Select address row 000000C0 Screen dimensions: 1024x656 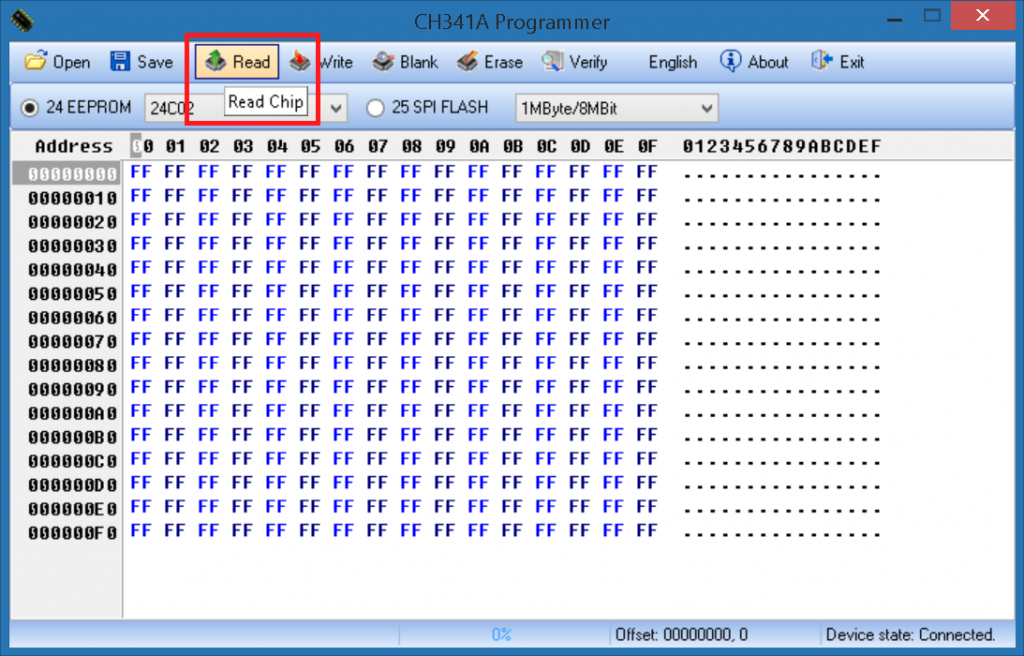(x=72, y=461)
